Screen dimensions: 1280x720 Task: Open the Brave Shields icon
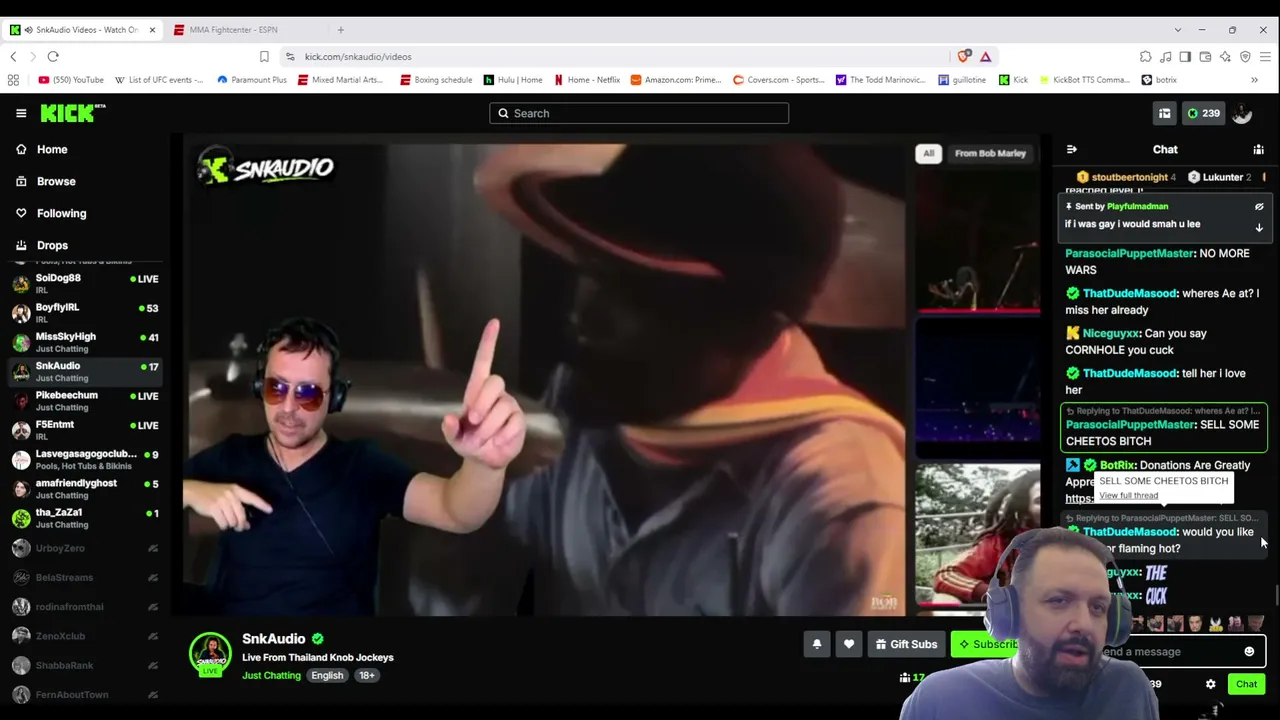pyautogui.click(x=964, y=57)
